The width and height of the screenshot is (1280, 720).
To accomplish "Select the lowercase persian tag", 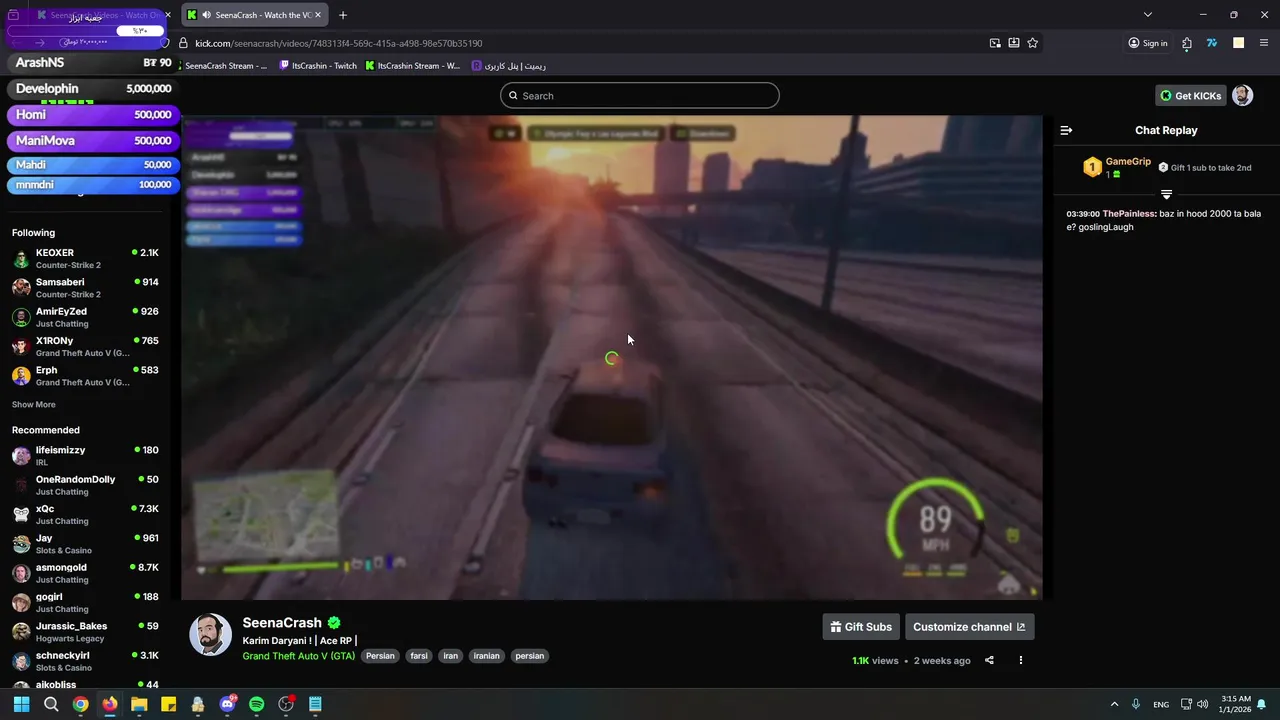I will pyautogui.click(x=530, y=656).
